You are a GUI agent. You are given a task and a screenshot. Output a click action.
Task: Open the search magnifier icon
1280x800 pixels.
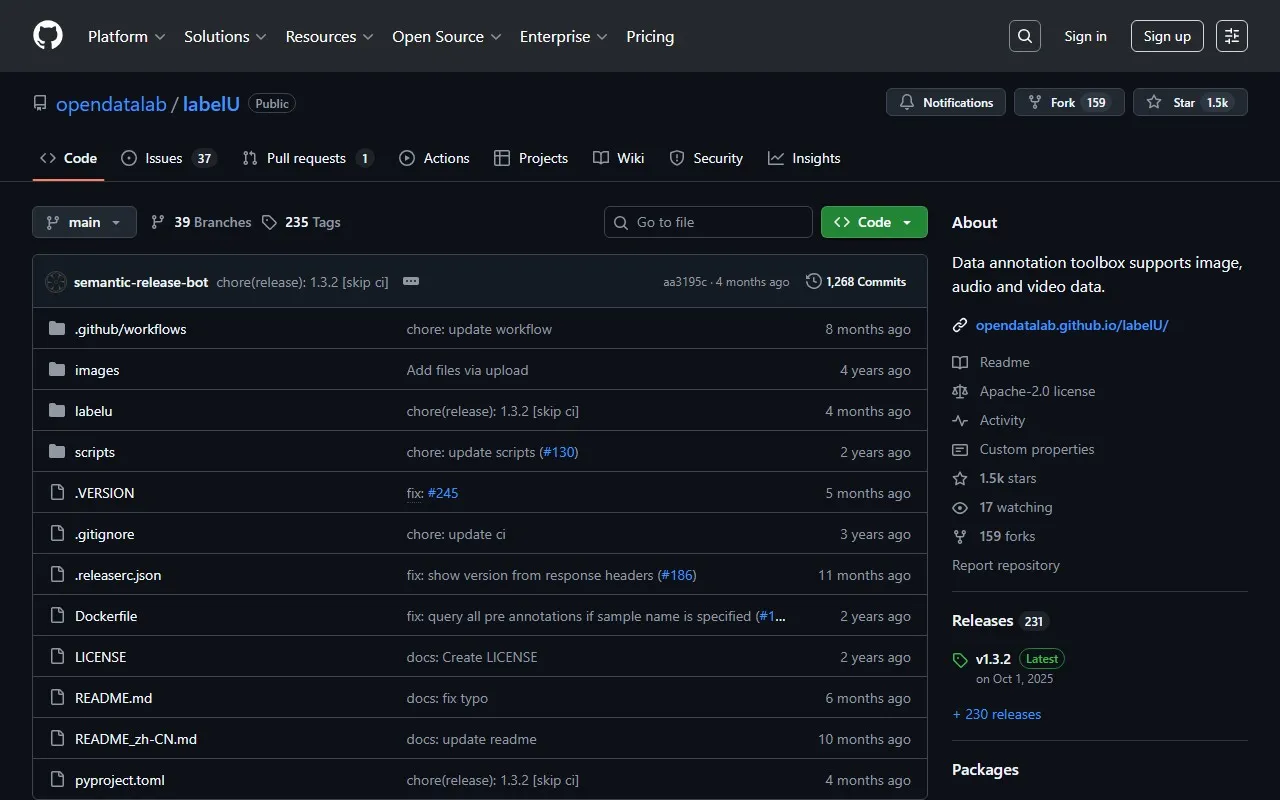(1025, 36)
